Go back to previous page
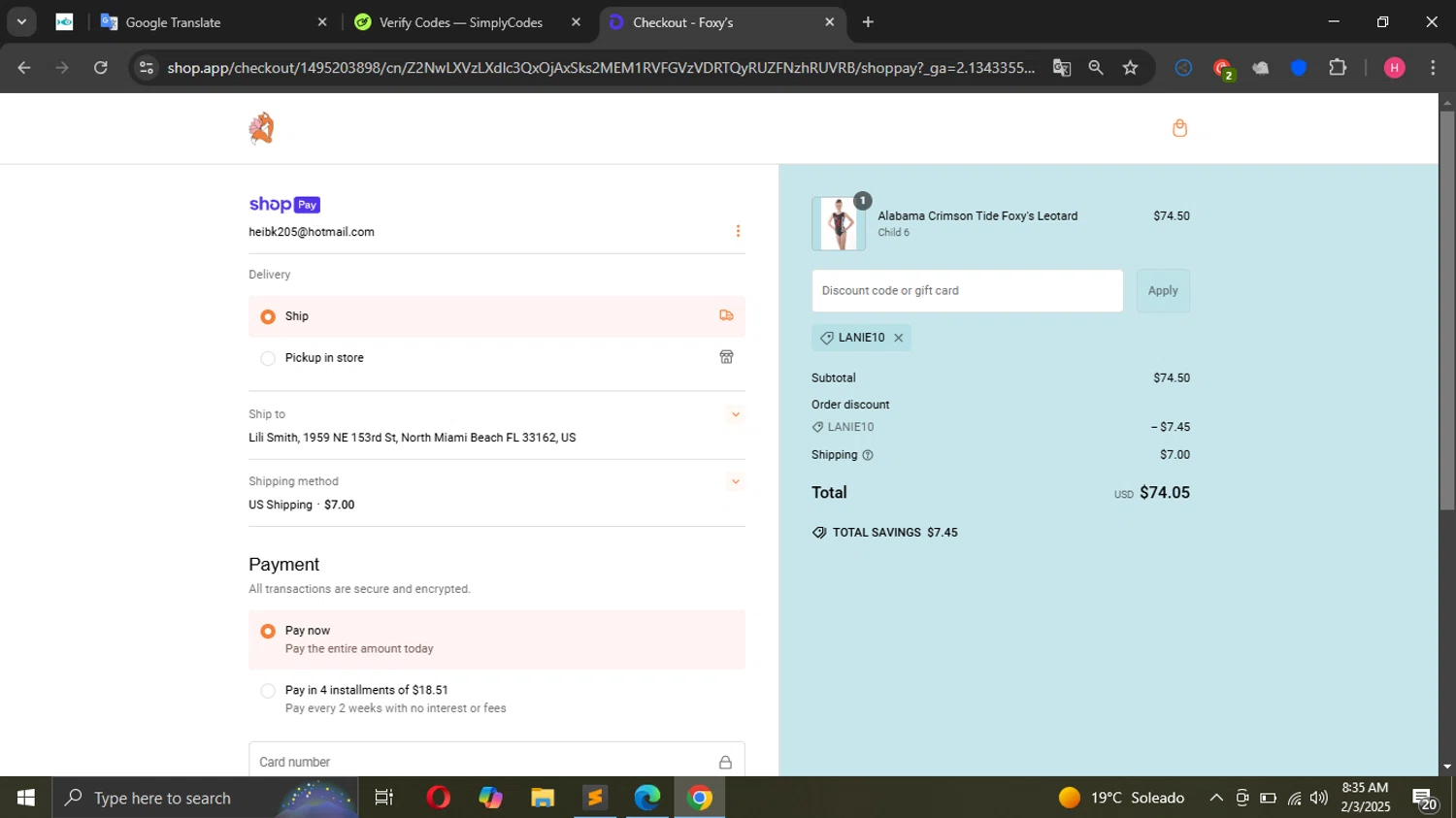1456x818 pixels. coord(24,68)
